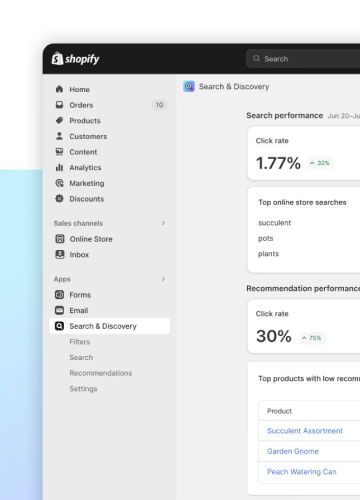Select the Products tag icon
The image size is (360, 500).
point(59,120)
